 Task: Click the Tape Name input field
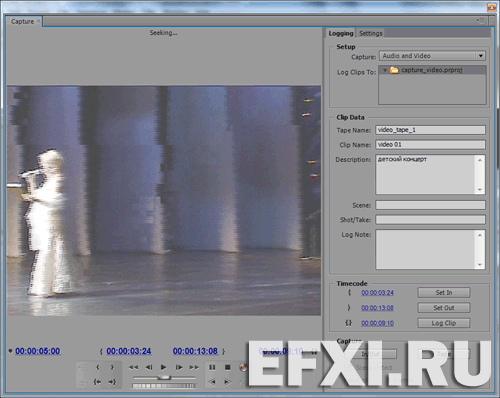pyautogui.click(x=430, y=130)
